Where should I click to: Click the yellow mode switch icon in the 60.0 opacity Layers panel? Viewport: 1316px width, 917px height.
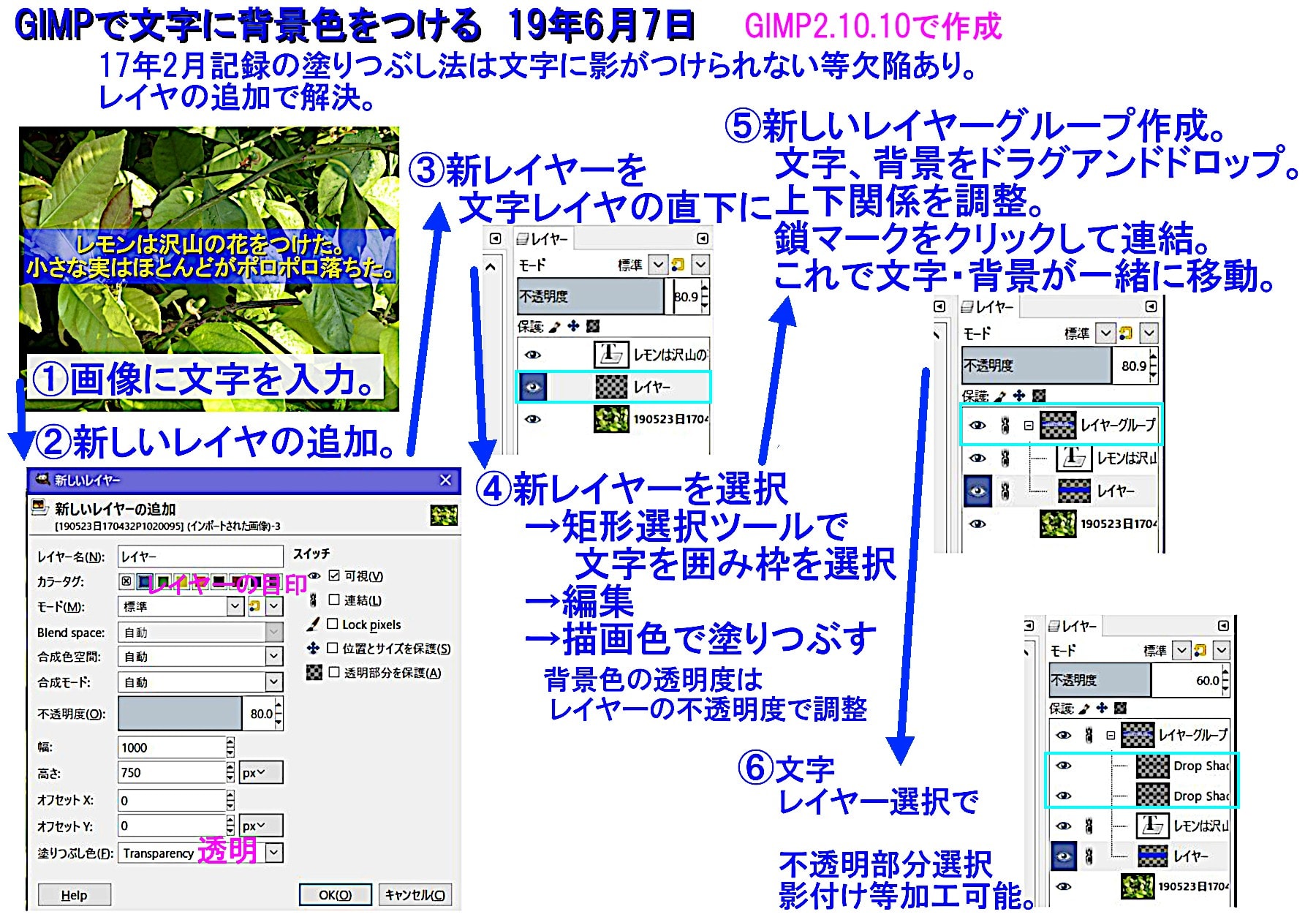1200,650
